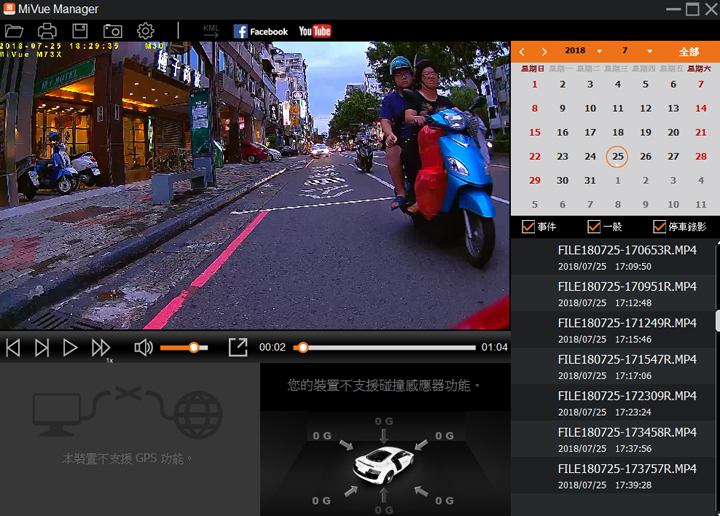This screenshot has width=720, height=516.
Task: Click the save floppy disk icon
Action: (x=80, y=31)
